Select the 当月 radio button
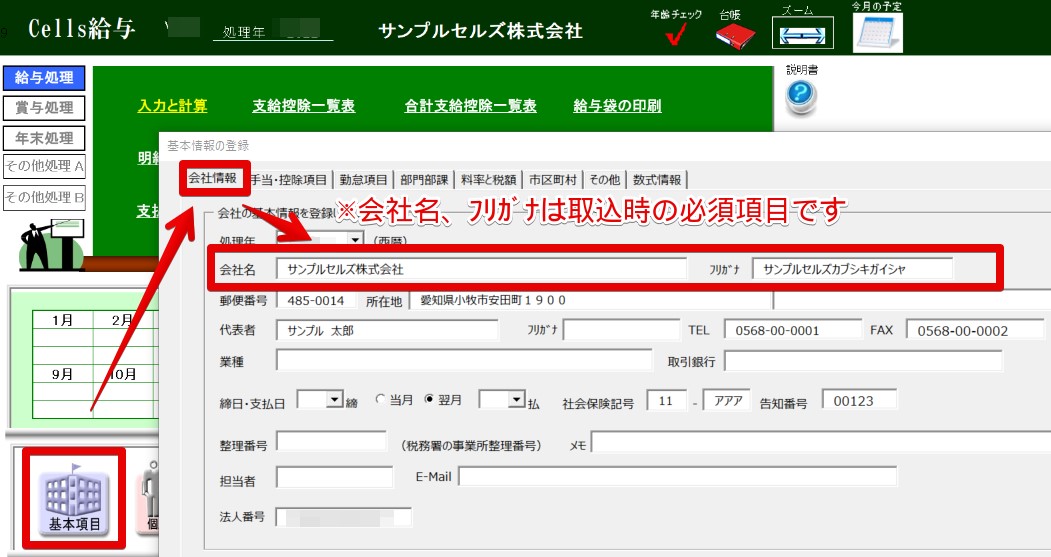The image size is (1051, 557). (379, 399)
